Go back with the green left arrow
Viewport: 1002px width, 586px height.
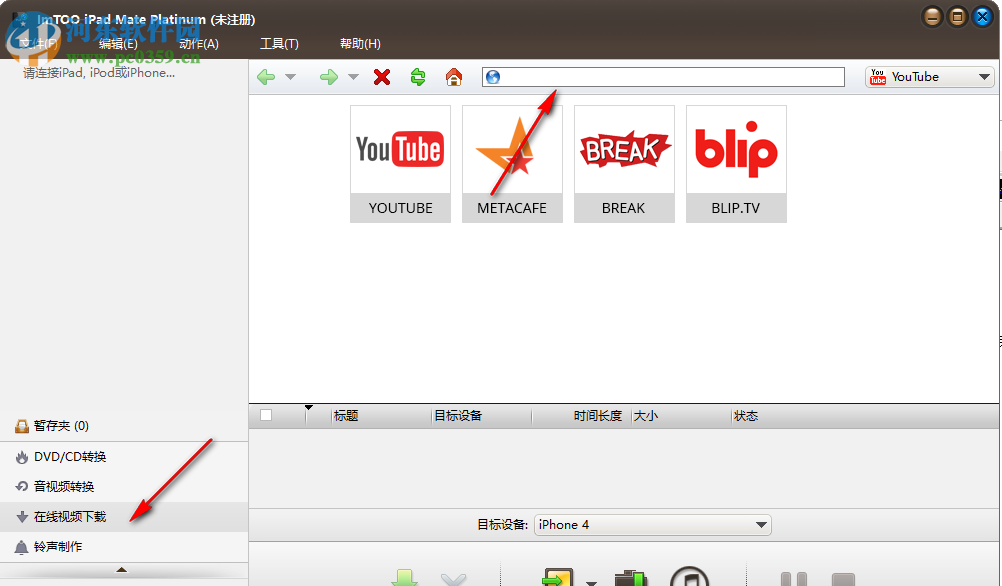[266, 77]
